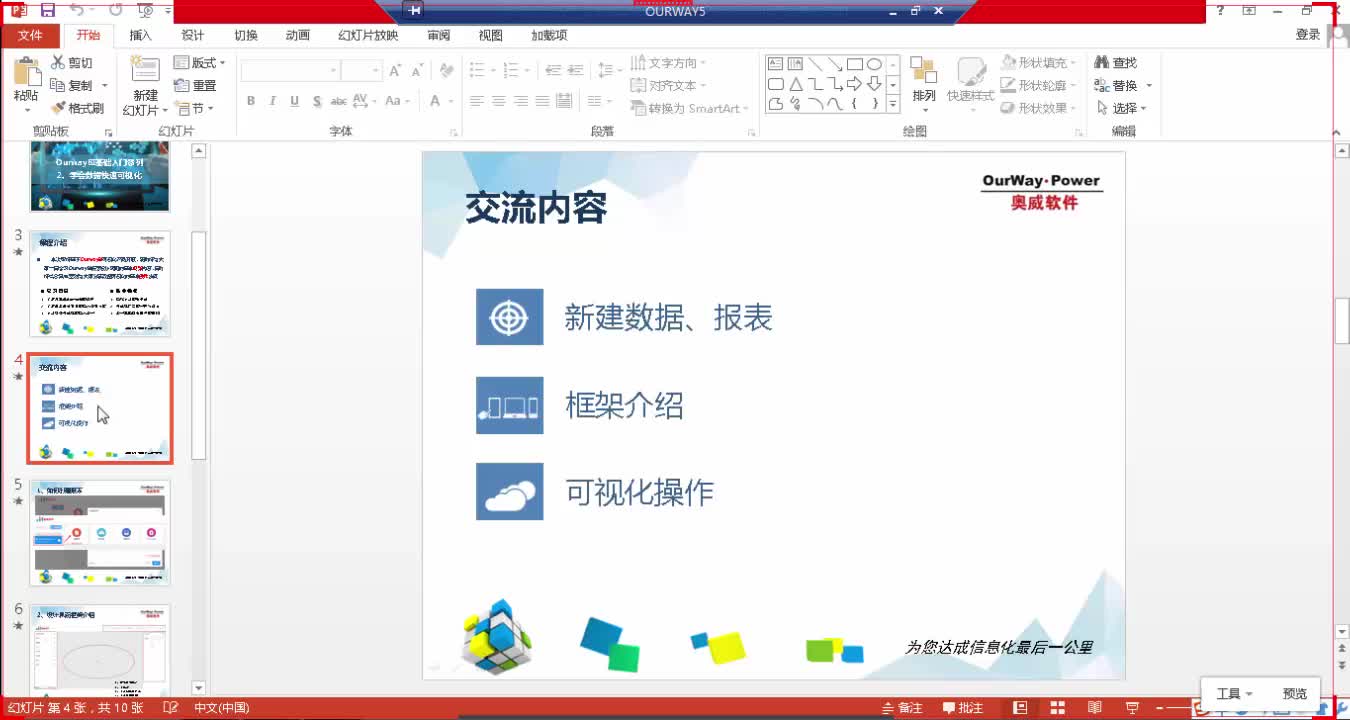Start Slide Show from the status bar

(1133, 707)
